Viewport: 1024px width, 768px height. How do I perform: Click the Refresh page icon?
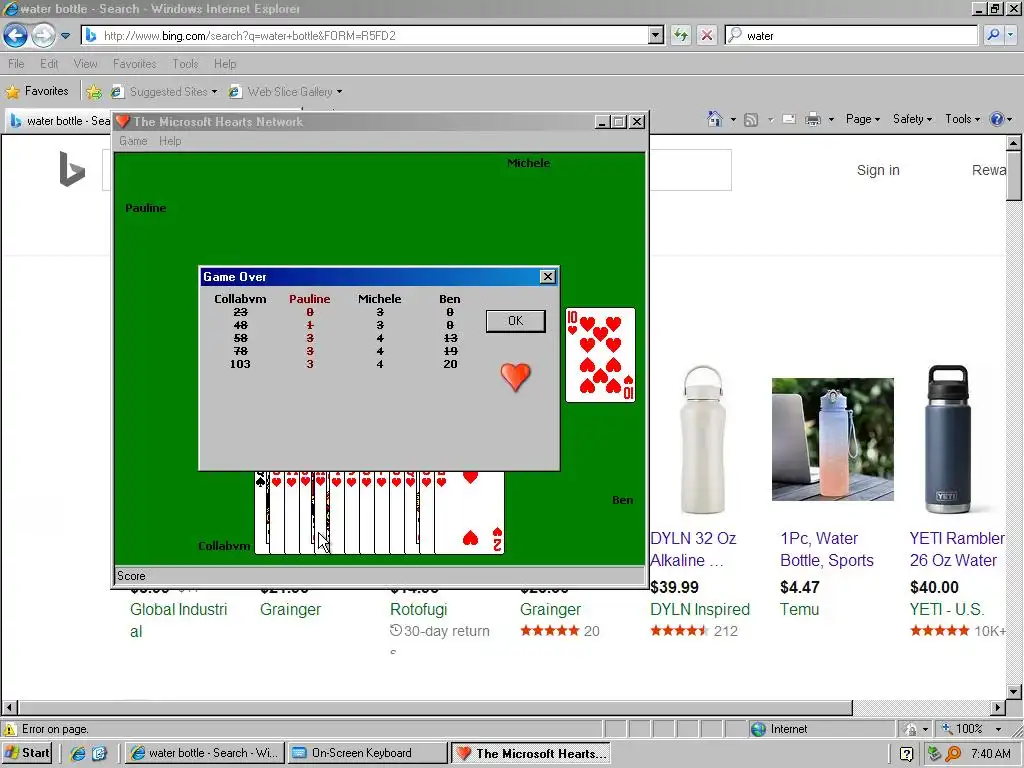coord(680,35)
